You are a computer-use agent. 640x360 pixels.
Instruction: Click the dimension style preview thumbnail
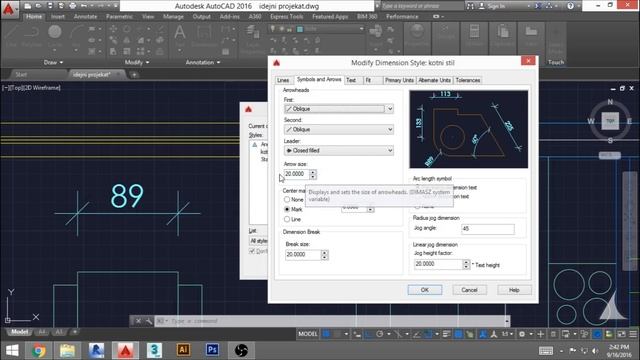coord(469,129)
